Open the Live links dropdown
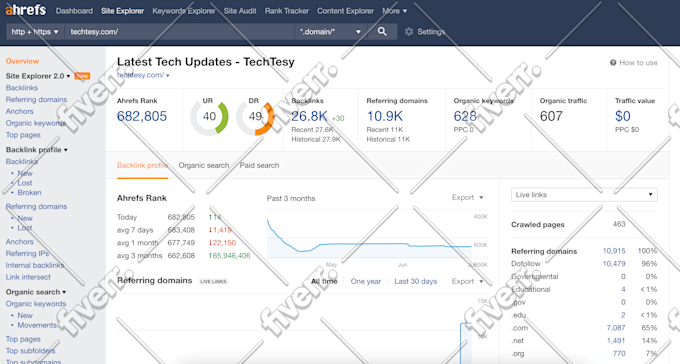The width and height of the screenshot is (680, 364). click(x=584, y=194)
